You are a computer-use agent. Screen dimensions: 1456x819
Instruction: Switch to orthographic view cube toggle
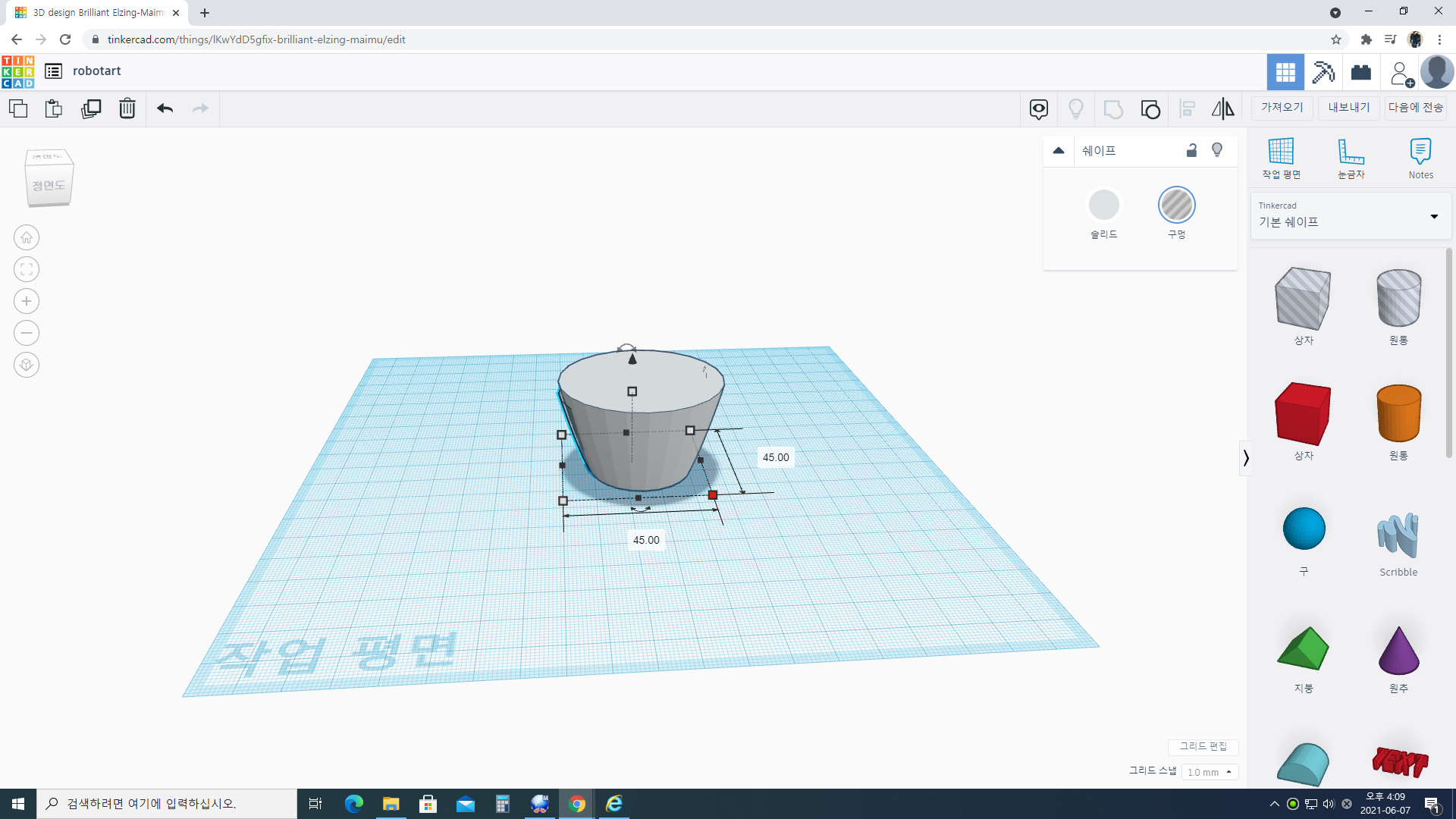(27, 365)
